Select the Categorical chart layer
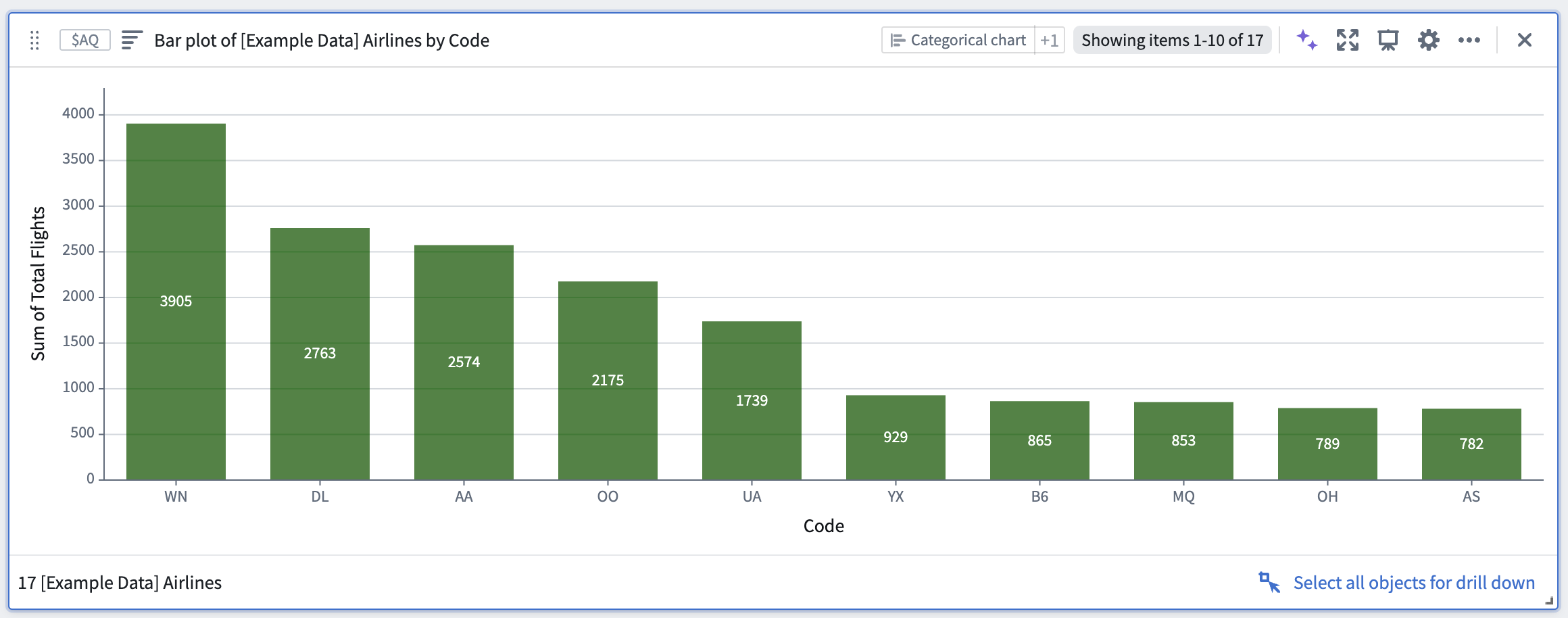 [958, 41]
